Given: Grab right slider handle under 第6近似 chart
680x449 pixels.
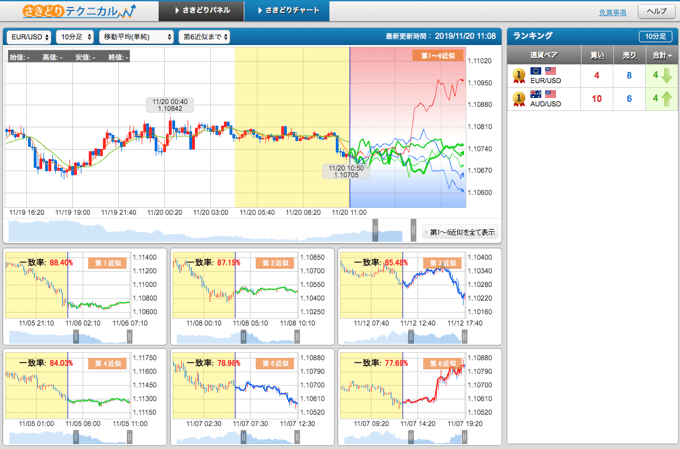Looking at the screenshot, I should point(464,437).
